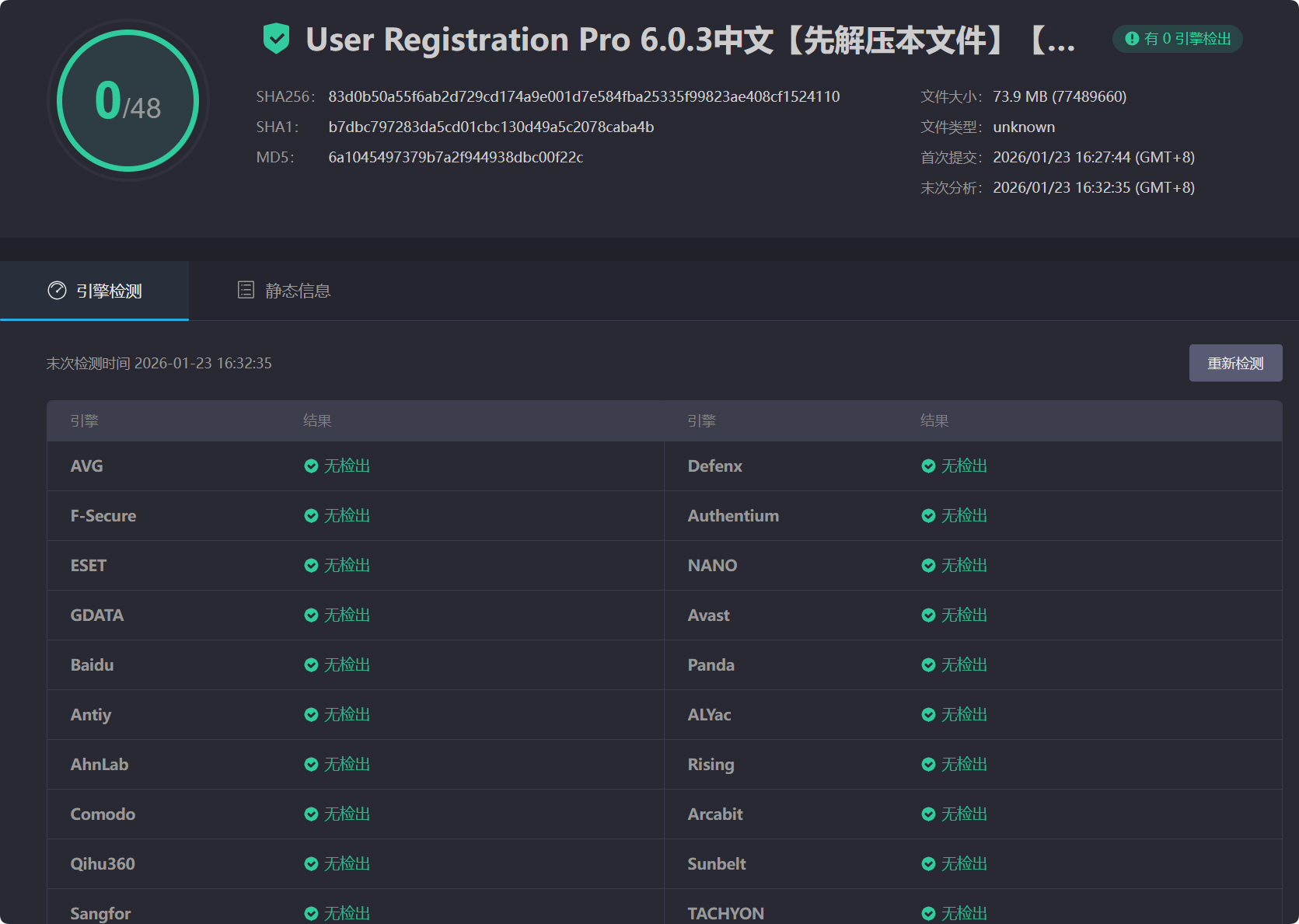Select the SHA1 hash value

coord(491,127)
